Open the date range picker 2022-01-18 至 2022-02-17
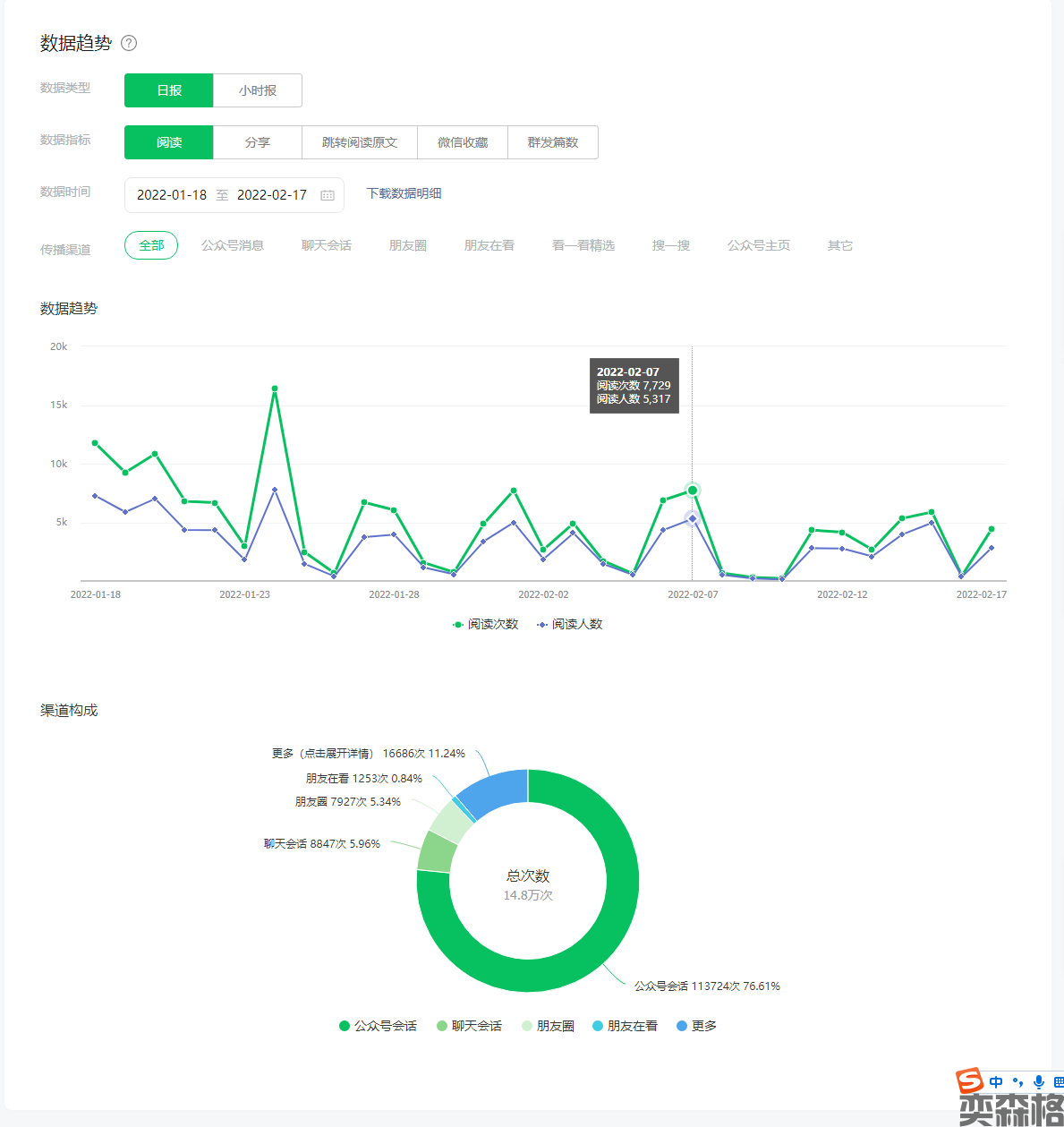Screen dimensions: 1064x1127 (222, 195)
